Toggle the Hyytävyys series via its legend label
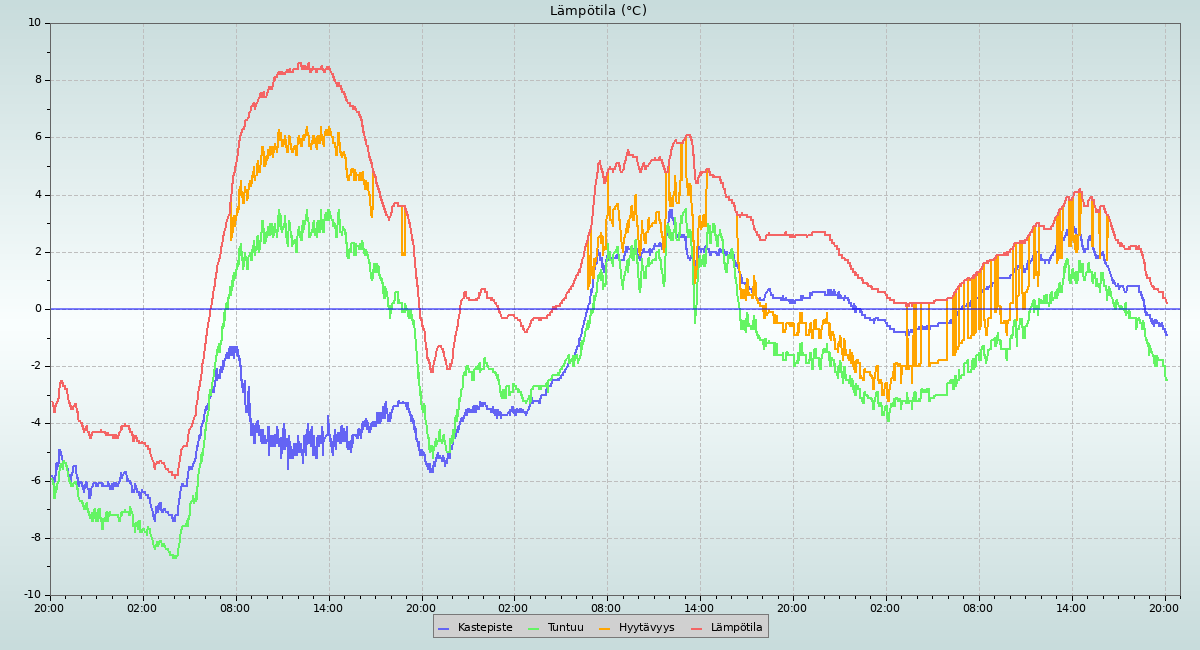 tap(646, 628)
